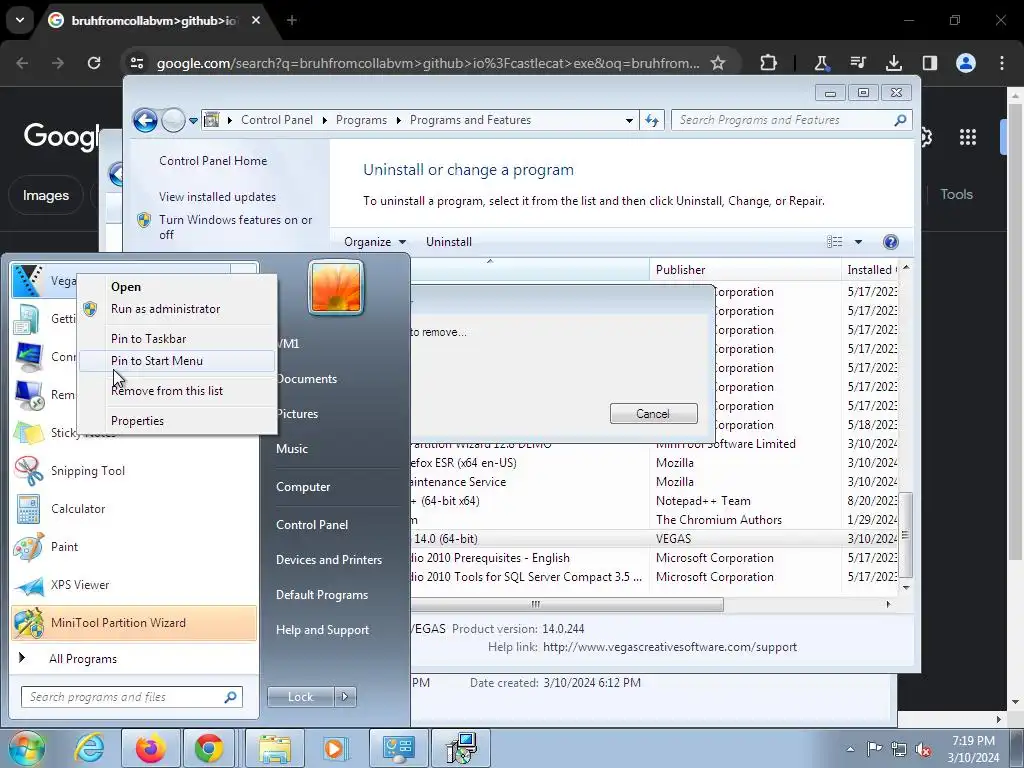Open the view options dropdown arrow
The height and width of the screenshot is (768, 1024).
[858, 242]
